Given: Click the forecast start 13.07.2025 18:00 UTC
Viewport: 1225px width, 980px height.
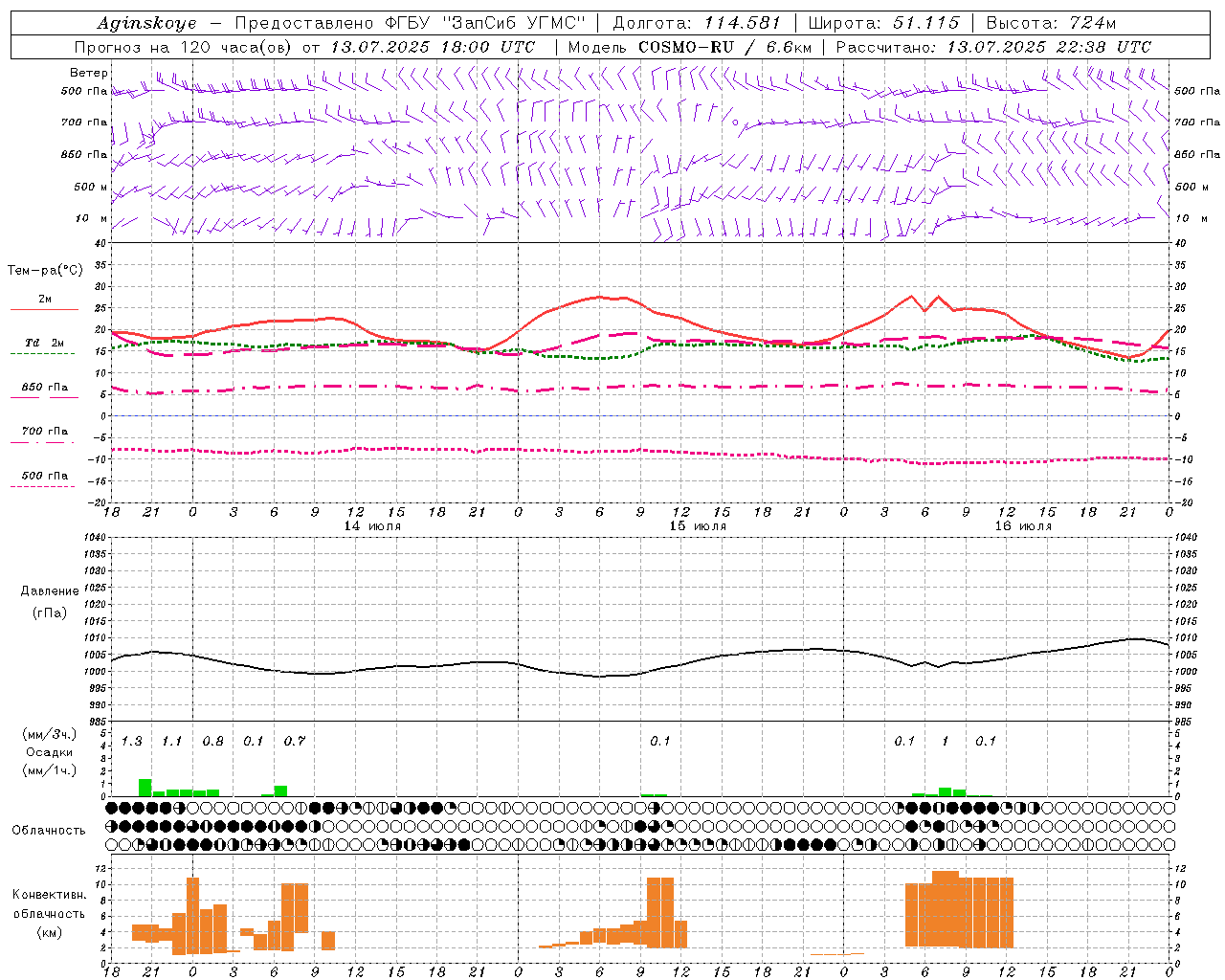Looking at the screenshot, I should [x=433, y=47].
